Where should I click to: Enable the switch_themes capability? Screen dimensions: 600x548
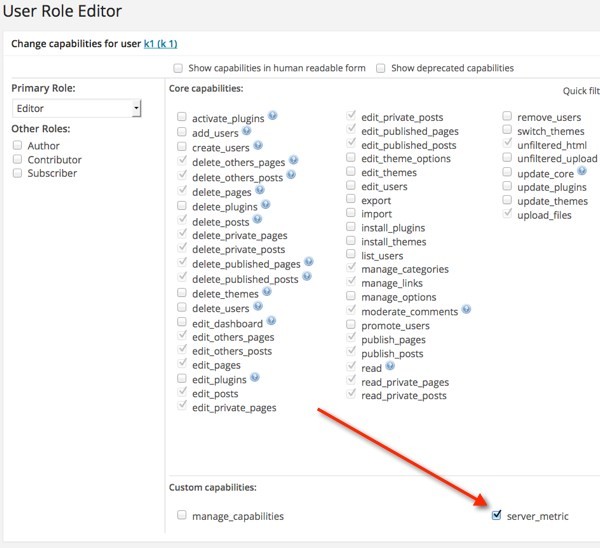507,129
